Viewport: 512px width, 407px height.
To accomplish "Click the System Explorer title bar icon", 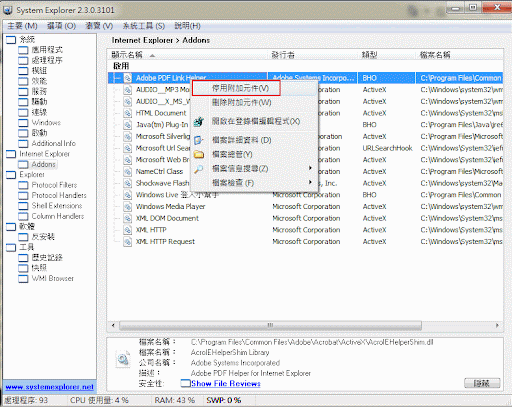I will click(8, 10).
